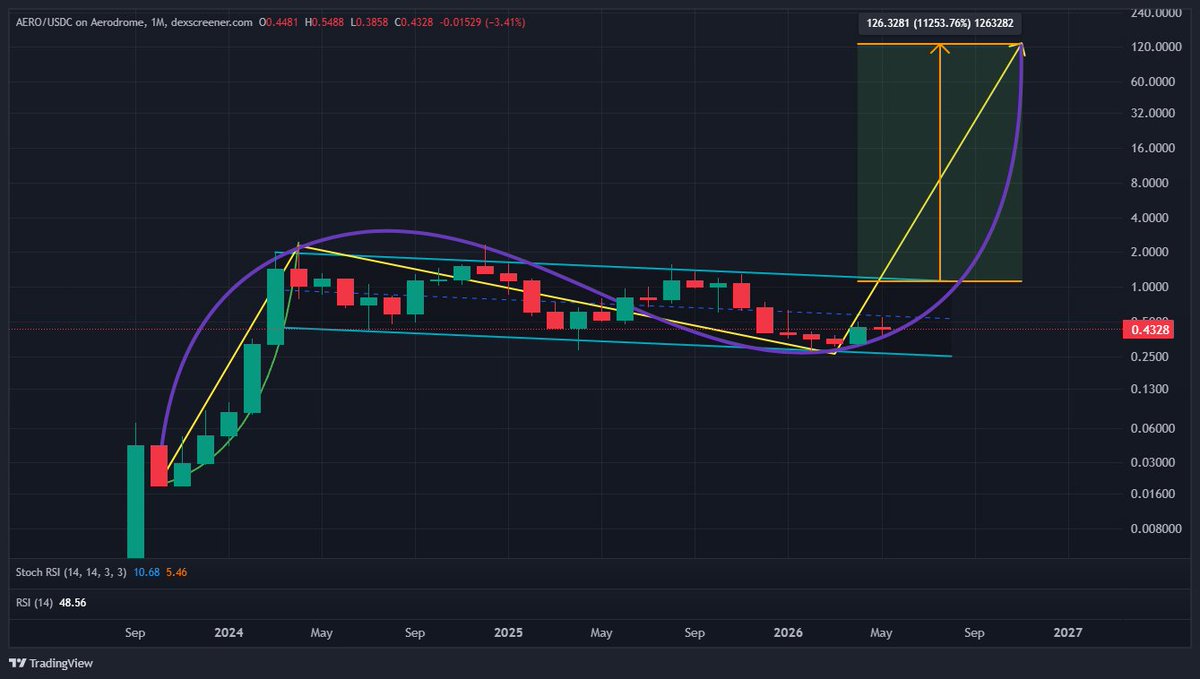Click the 0.01600 price axis label
The image size is (1200, 679).
coord(1155,493)
